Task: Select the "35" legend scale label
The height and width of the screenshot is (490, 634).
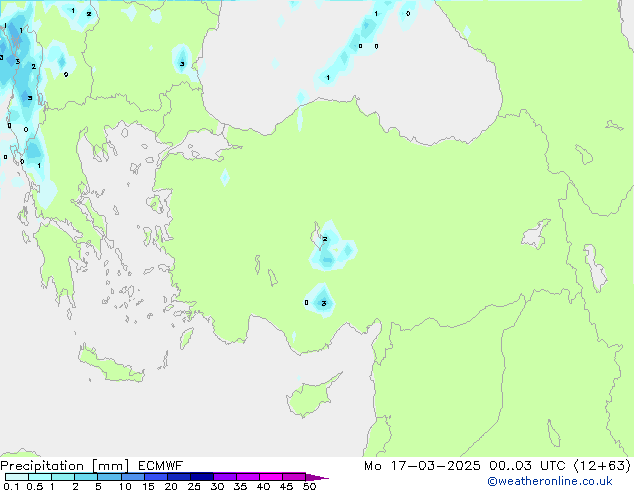Action: pyautogui.click(x=240, y=486)
